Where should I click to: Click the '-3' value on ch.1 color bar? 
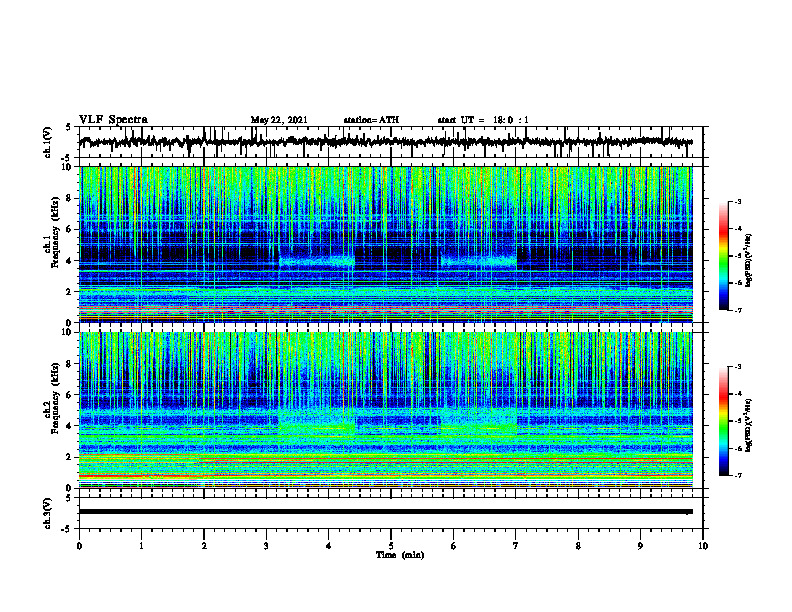tap(738, 201)
